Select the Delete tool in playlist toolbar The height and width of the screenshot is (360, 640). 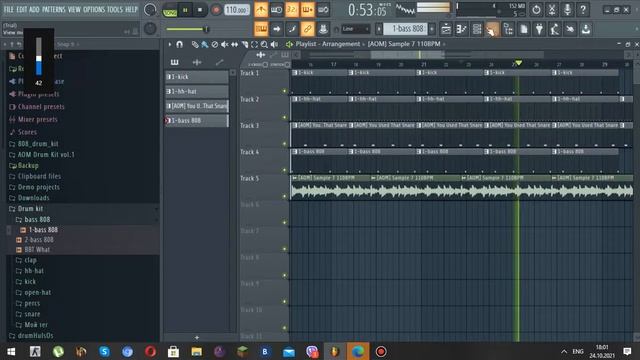215,44
